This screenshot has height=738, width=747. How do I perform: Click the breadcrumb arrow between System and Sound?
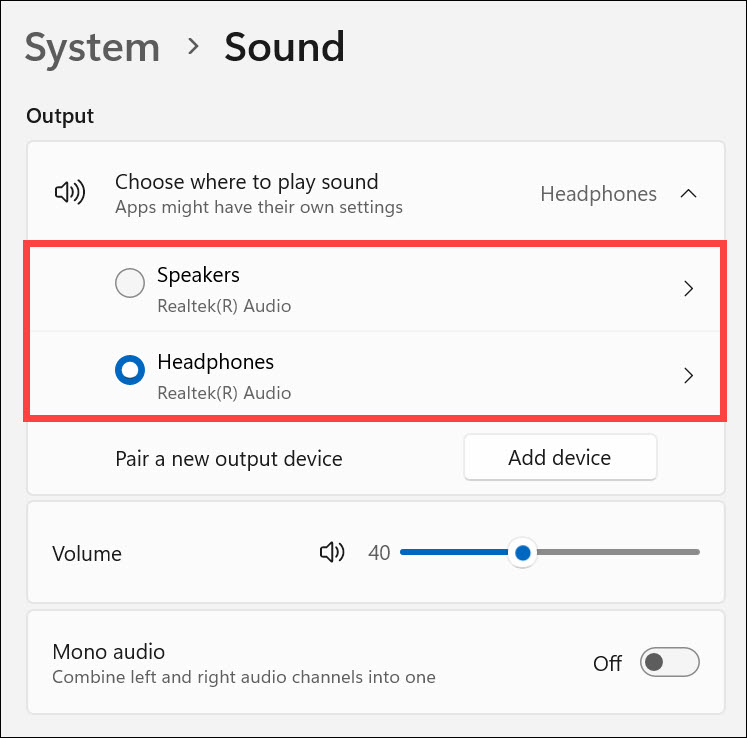coord(192,47)
